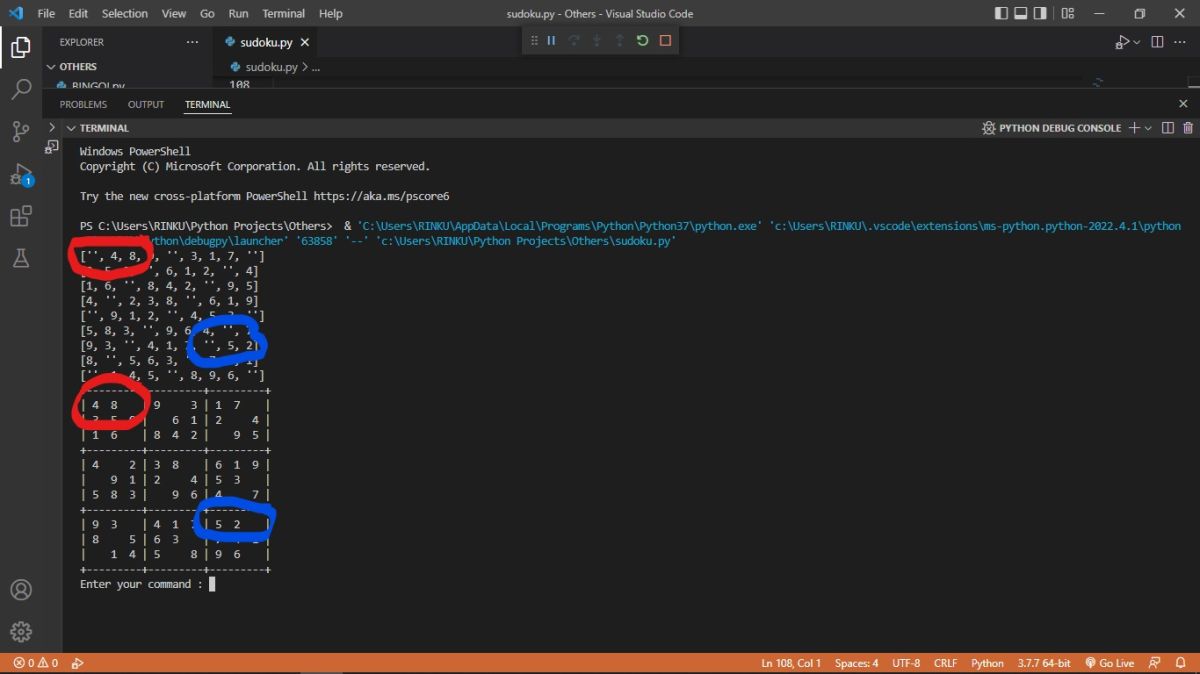Open the launch profile dropdown arrow
This screenshot has height=674, width=1200.
(x=1148, y=128)
